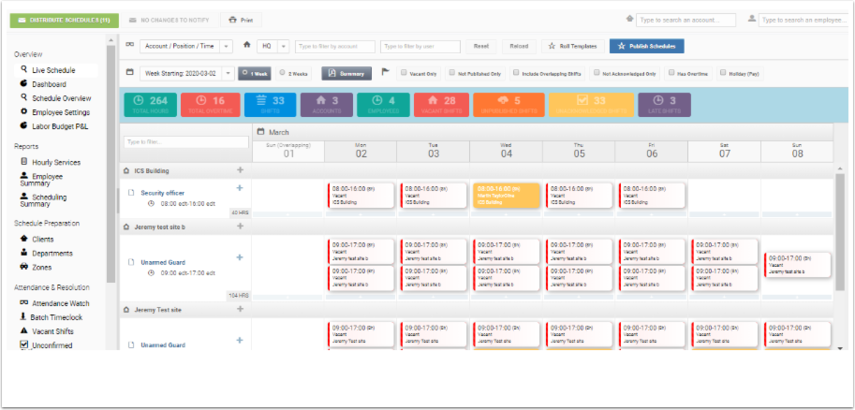
Task: Open the Summary view
Action: pos(346,73)
